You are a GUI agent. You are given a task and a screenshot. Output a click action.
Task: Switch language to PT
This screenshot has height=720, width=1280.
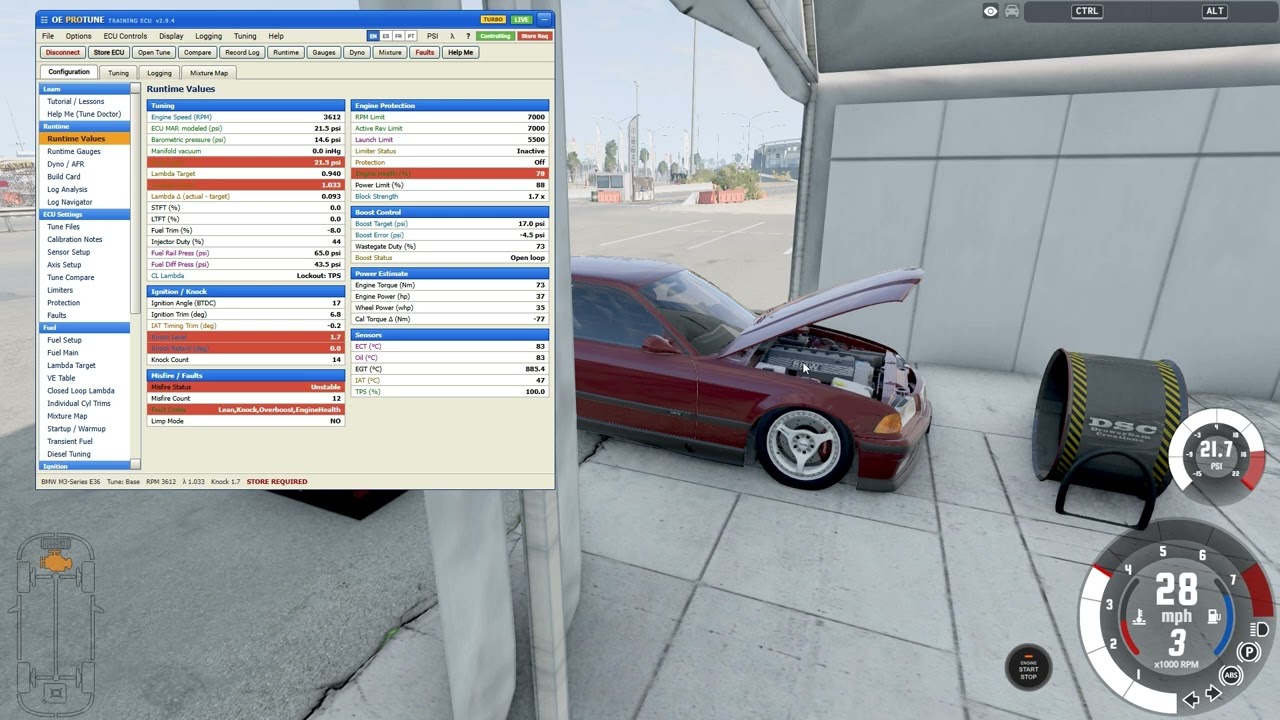pos(411,36)
